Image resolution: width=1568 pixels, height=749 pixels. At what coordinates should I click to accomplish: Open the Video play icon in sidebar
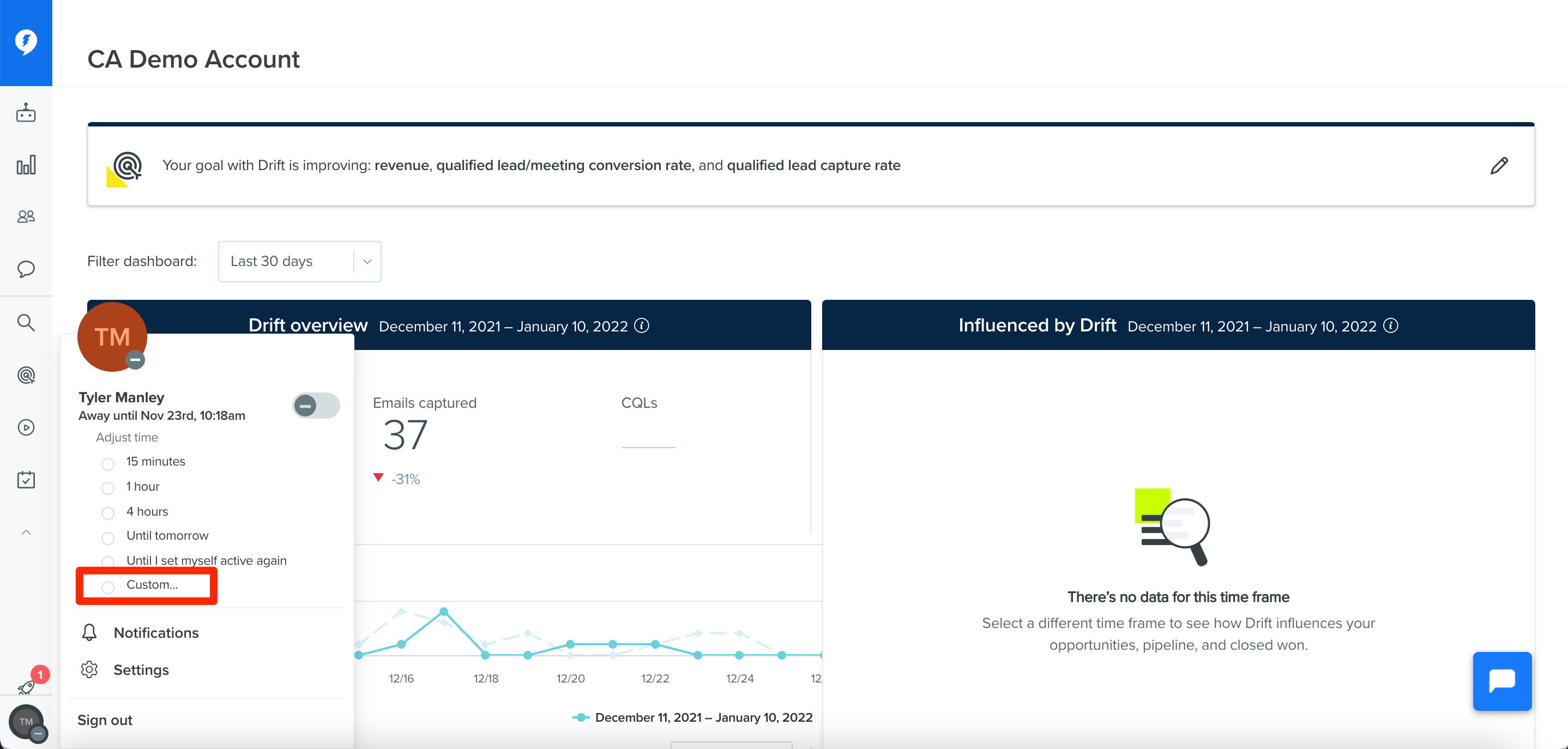pyautogui.click(x=26, y=427)
